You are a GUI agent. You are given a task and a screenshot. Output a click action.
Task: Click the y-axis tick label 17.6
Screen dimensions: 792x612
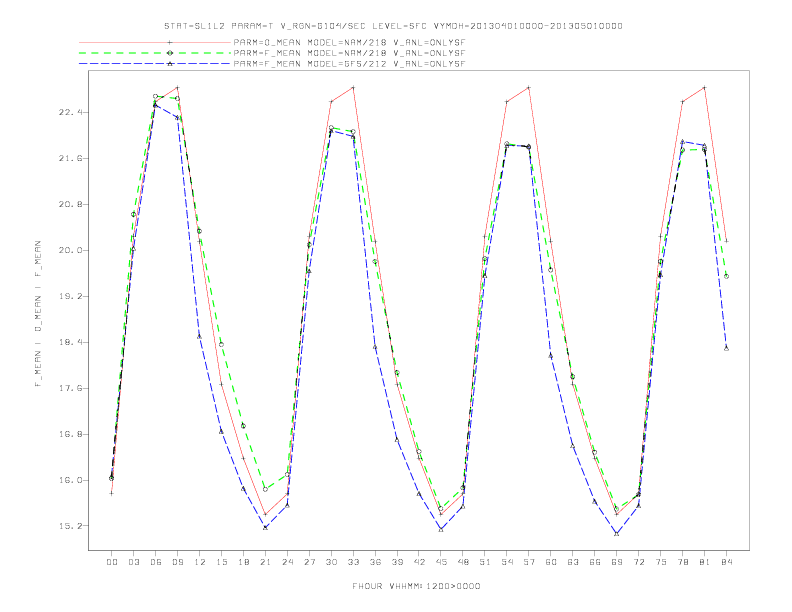[68, 388]
